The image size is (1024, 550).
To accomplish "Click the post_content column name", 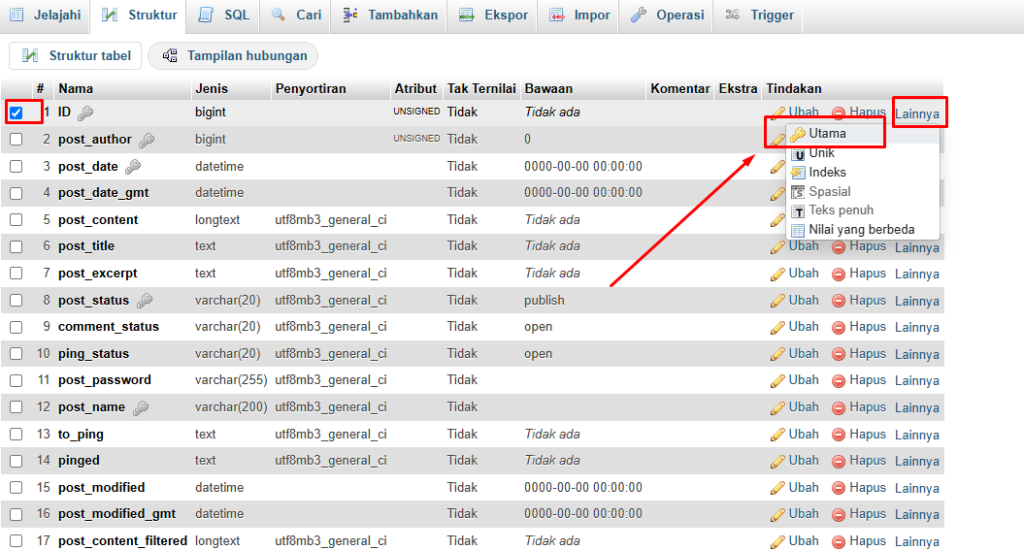I will 98,220.
